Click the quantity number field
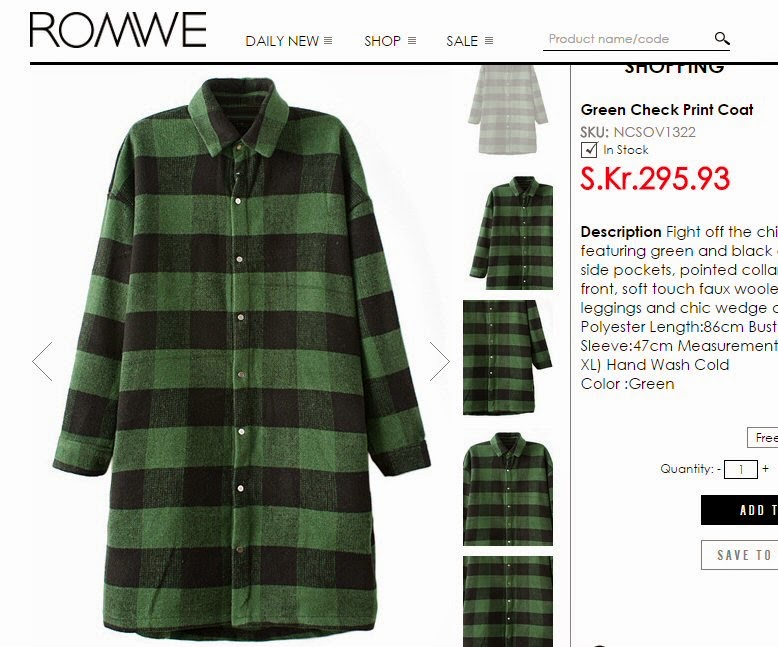 pos(741,469)
